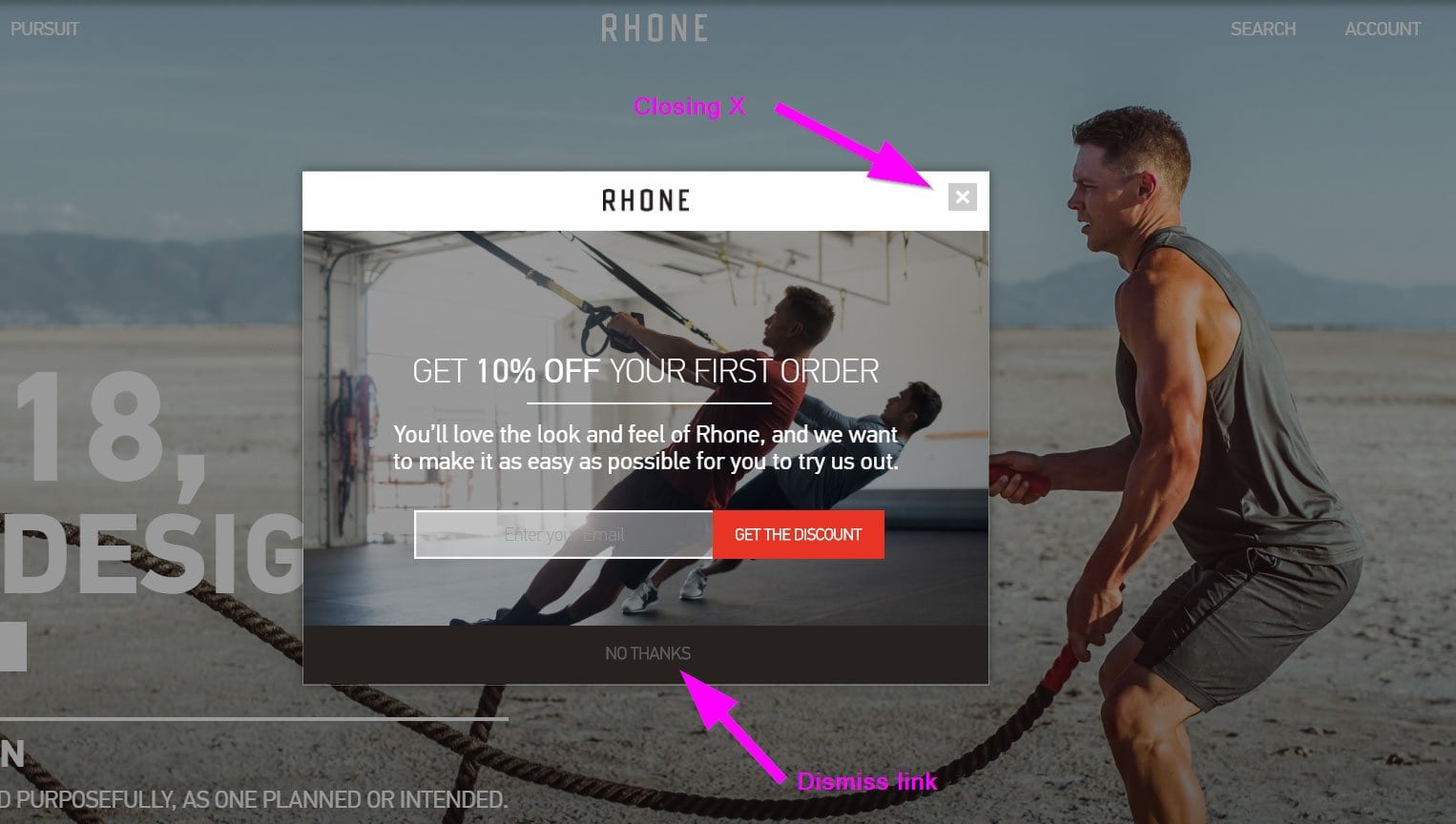Click the large '18,' hero headline text
Screen dimensions: 1456x824
coord(110,429)
